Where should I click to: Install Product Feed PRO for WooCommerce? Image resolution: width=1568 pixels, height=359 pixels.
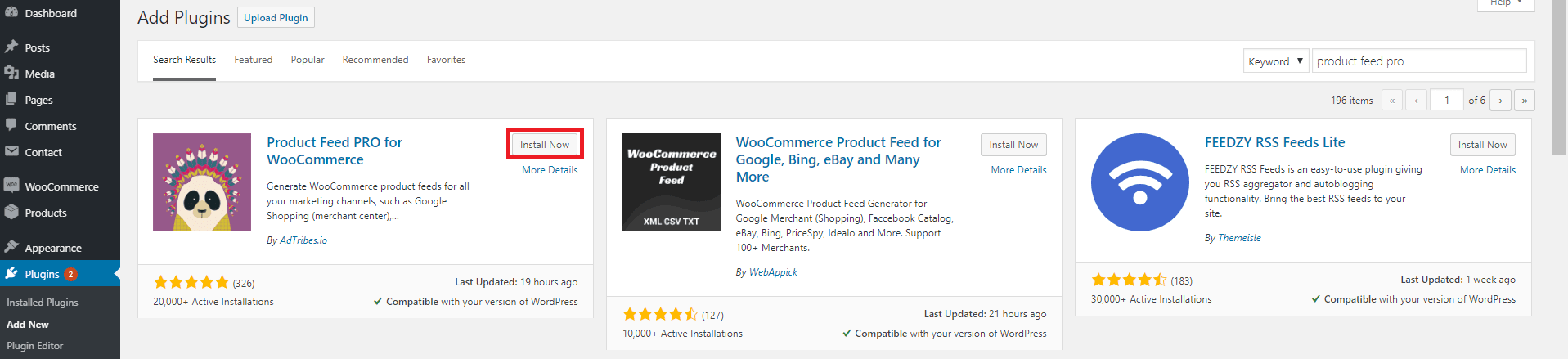[x=545, y=145]
